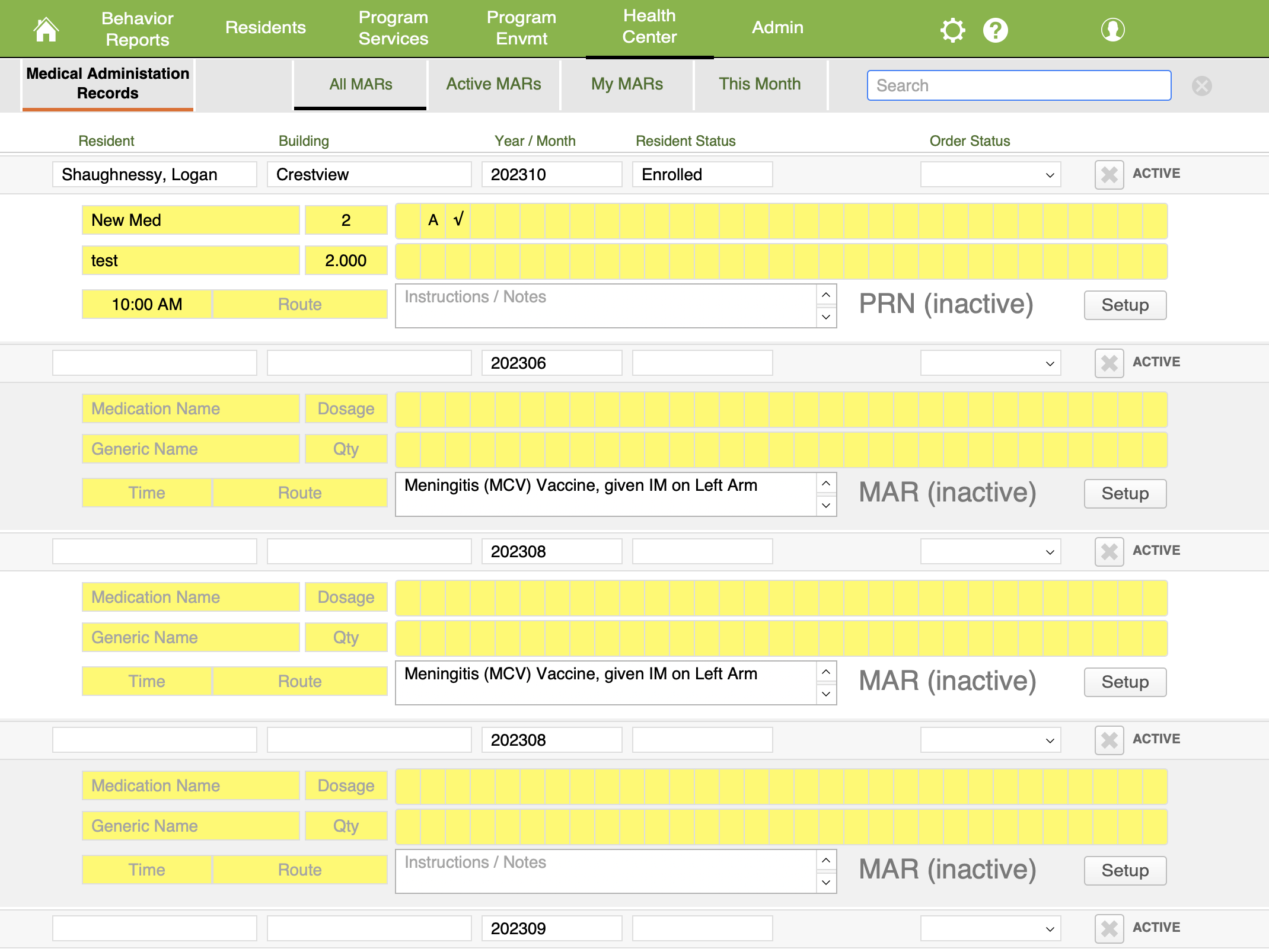Screen dimensions: 1269x952
Task: Click the 10:00 AM time field
Action: [x=147, y=305]
